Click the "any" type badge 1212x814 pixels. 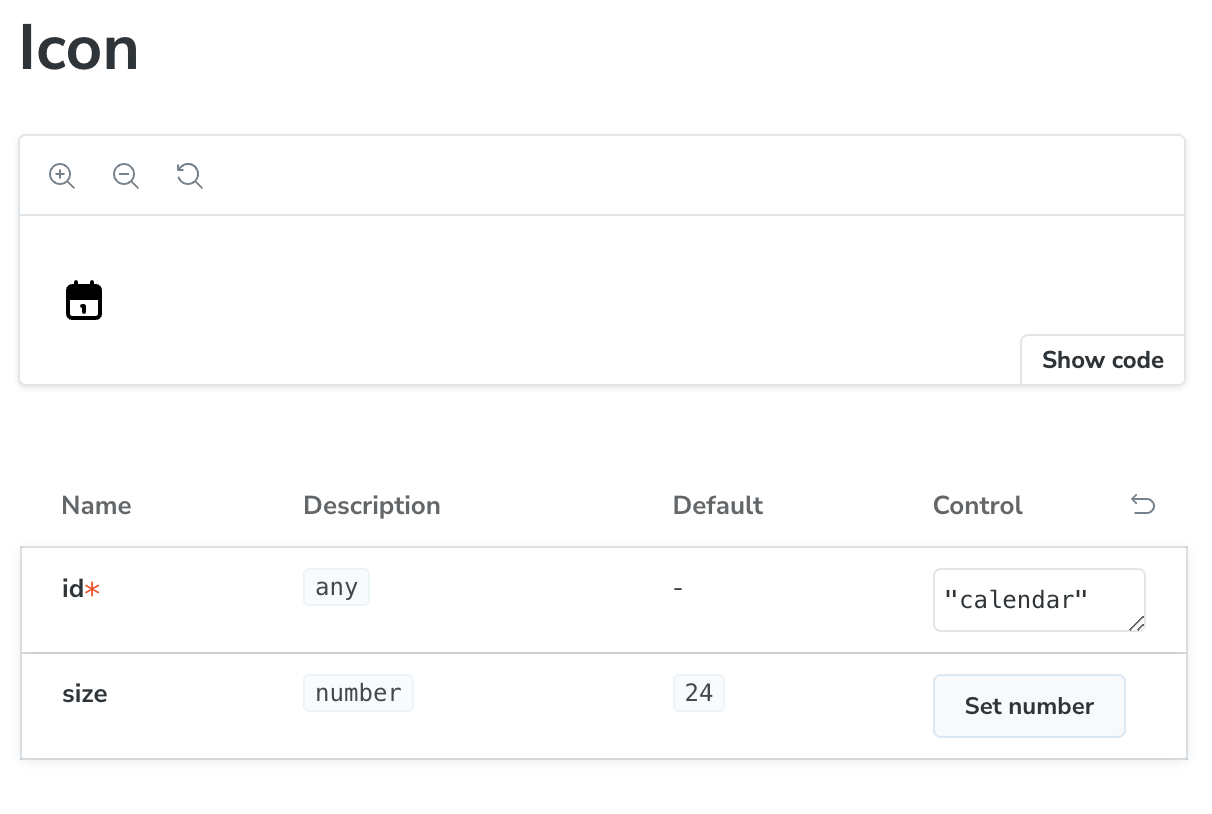point(336,588)
